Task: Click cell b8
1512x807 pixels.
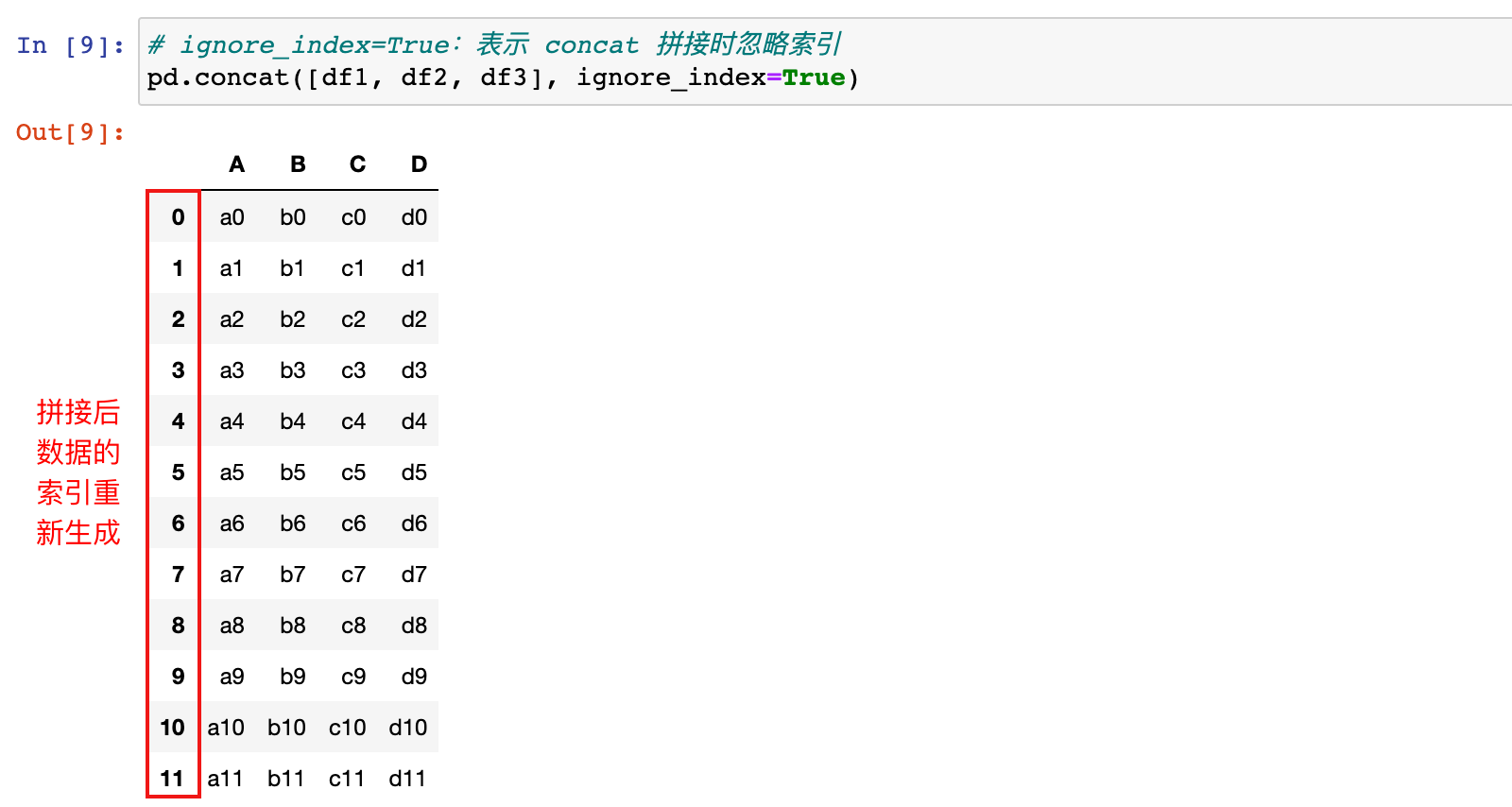Action: coord(293,626)
